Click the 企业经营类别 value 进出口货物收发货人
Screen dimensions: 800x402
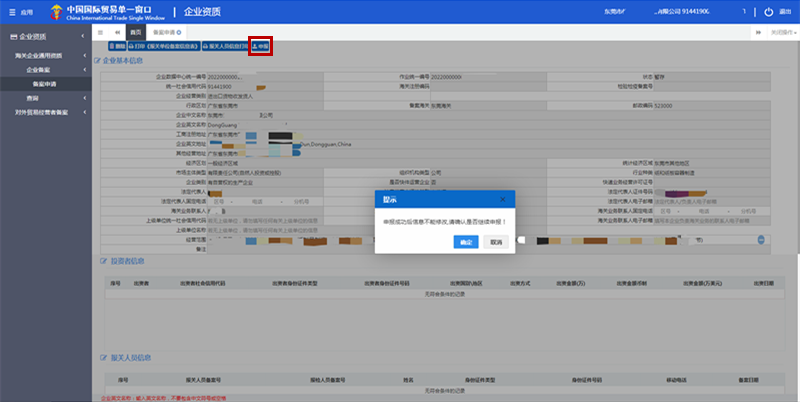(230, 96)
